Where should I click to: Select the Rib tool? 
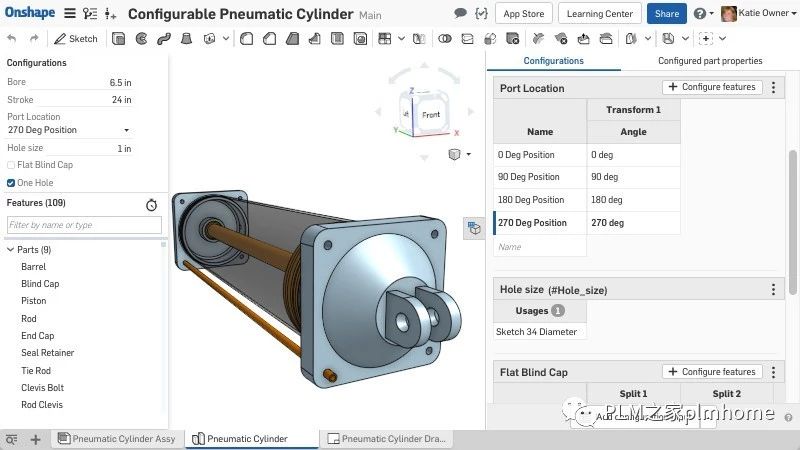tap(315, 39)
